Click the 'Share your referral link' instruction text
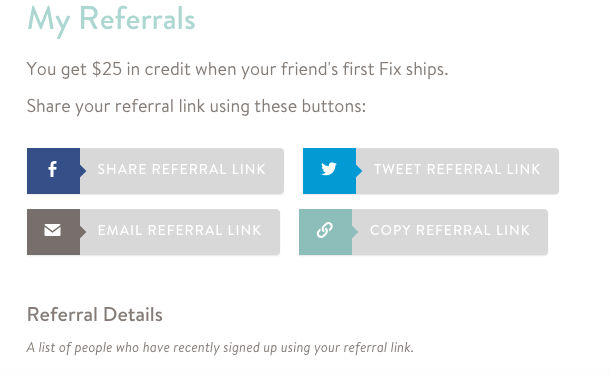Viewport: 610px width, 375px height. (x=196, y=106)
